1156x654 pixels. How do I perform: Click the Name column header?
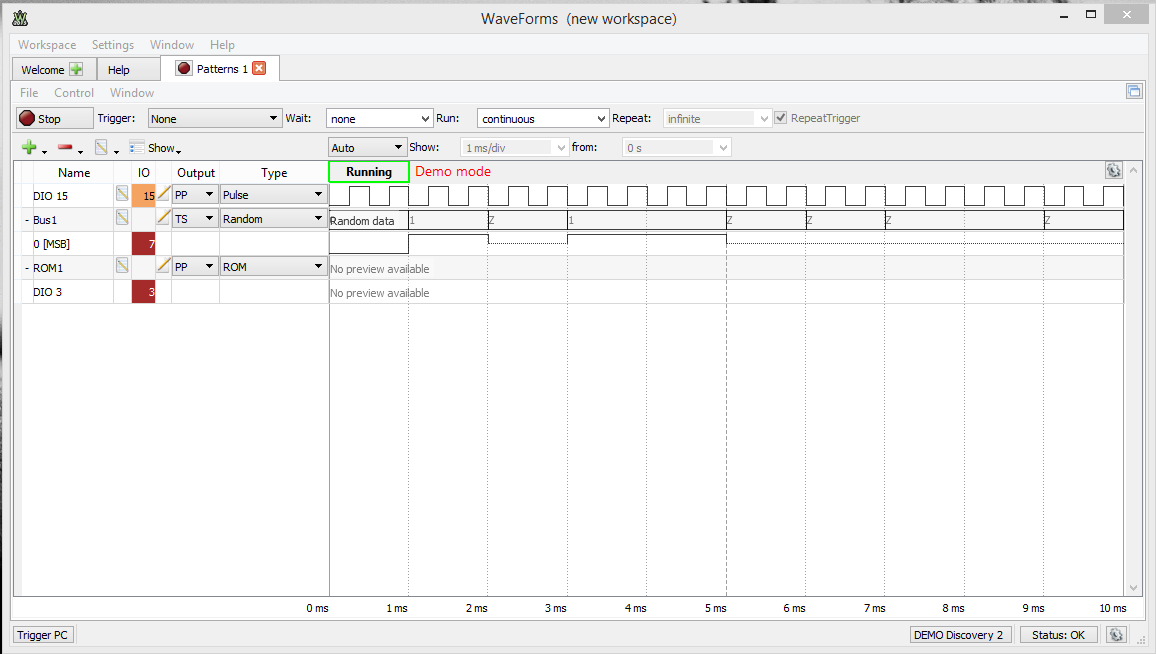(x=74, y=173)
